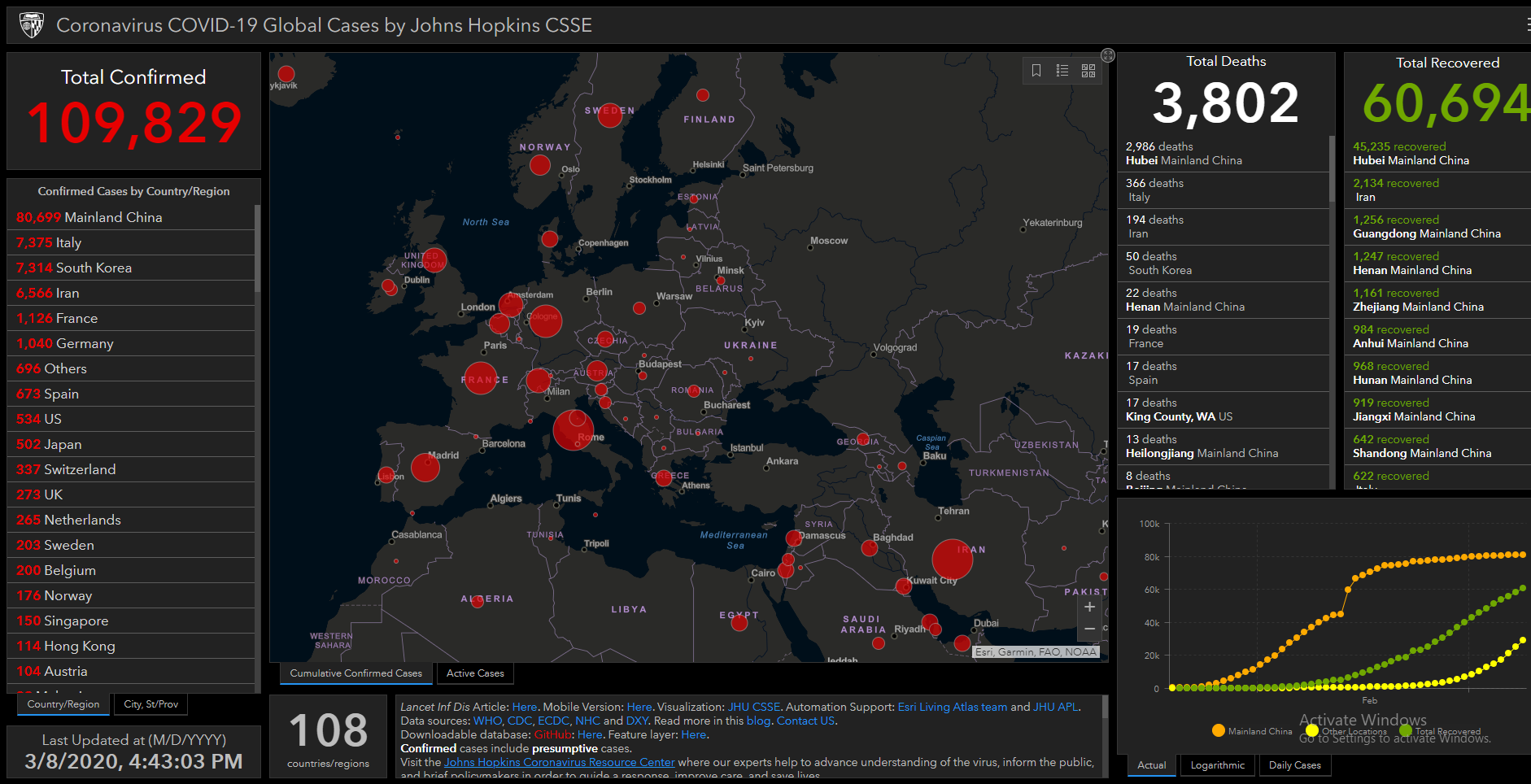Screen dimensions: 1531x784
Task: Select the Cumulative Confirmed Cases tab
Action: point(355,673)
